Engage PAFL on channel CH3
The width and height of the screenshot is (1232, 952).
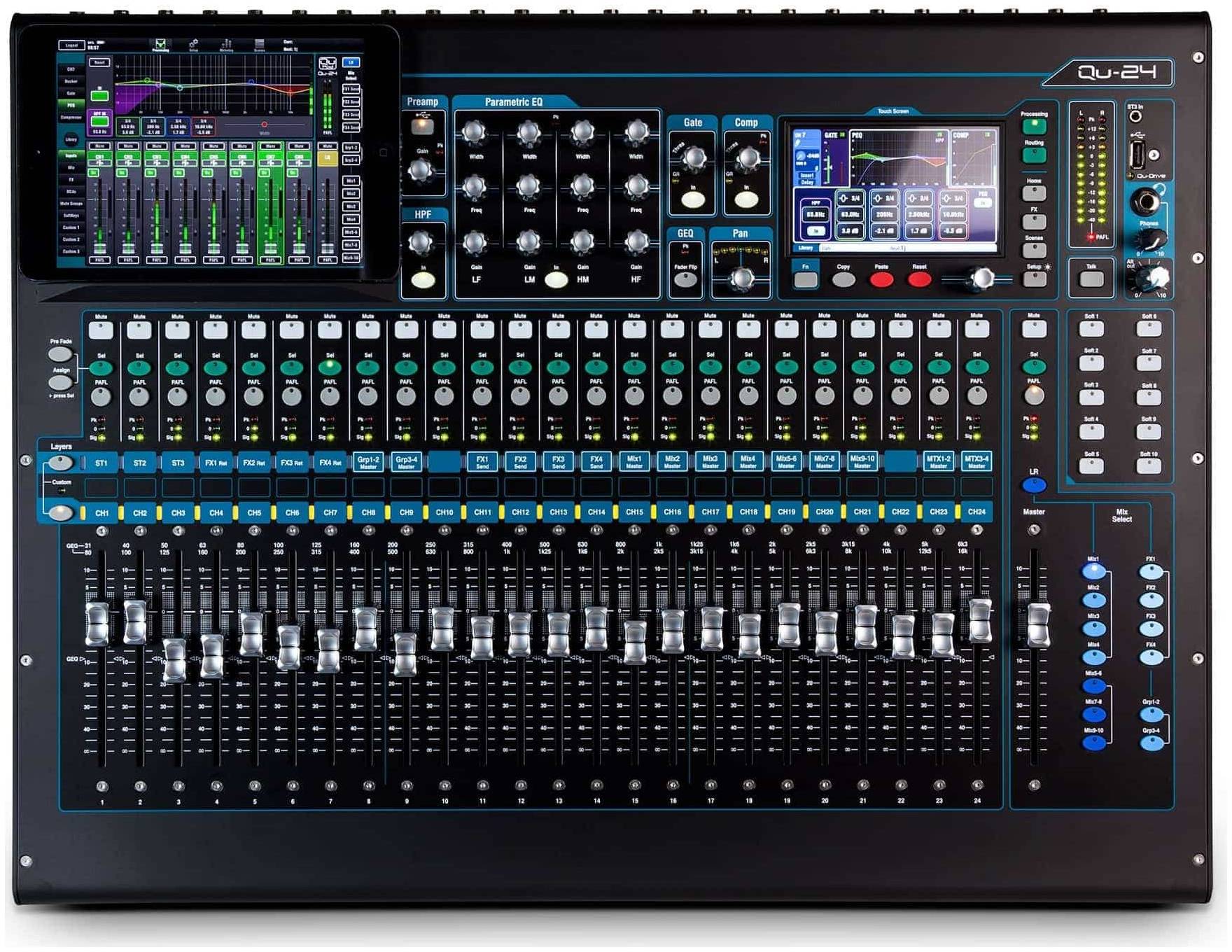178,396
